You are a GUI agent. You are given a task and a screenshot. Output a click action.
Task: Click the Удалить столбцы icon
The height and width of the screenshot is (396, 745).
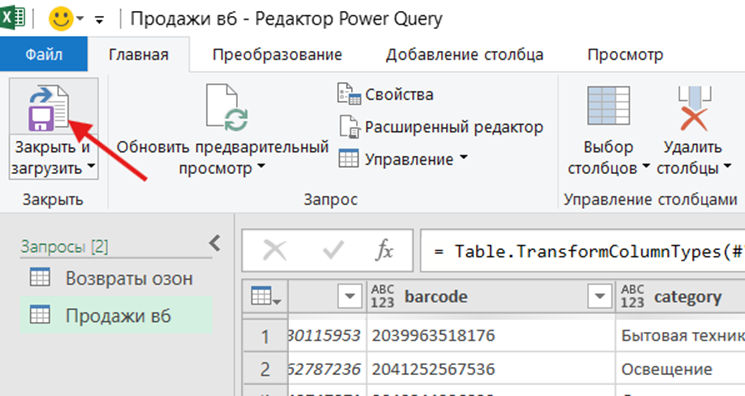tap(694, 108)
